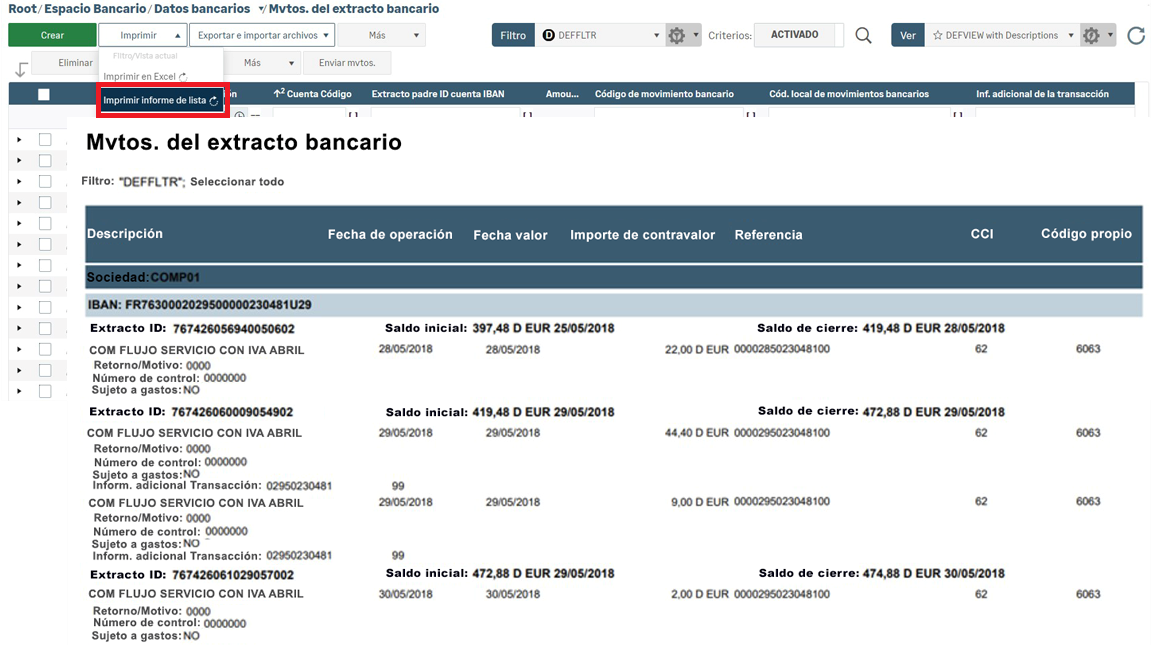
Task: Open the DEFFLTR filter dropdown
Action: coord(656,36)
